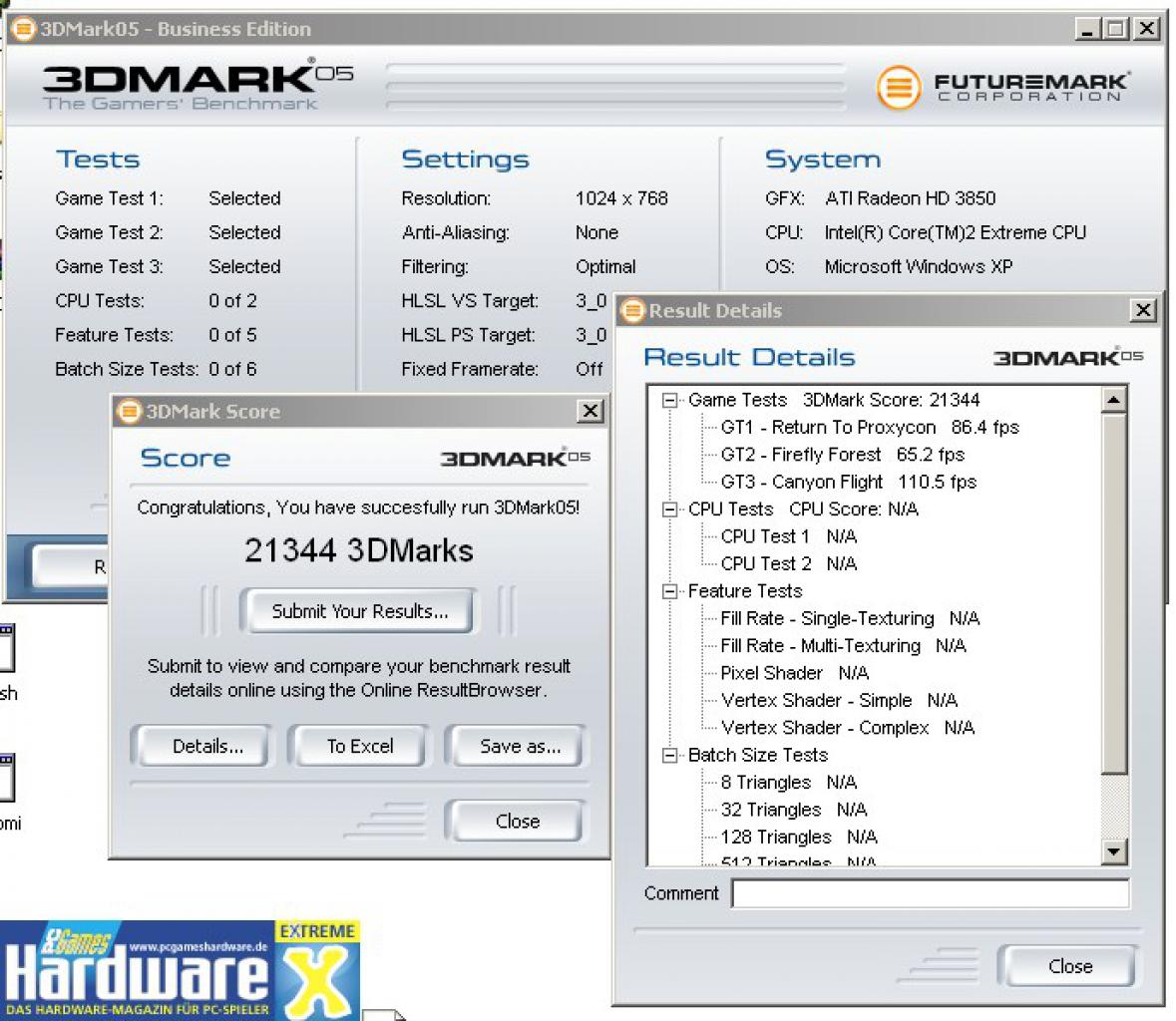The width and height of the screenshot is (1176, 1021).
Task: Click Filtering value Optimal
Action: [x=606, y=267]
